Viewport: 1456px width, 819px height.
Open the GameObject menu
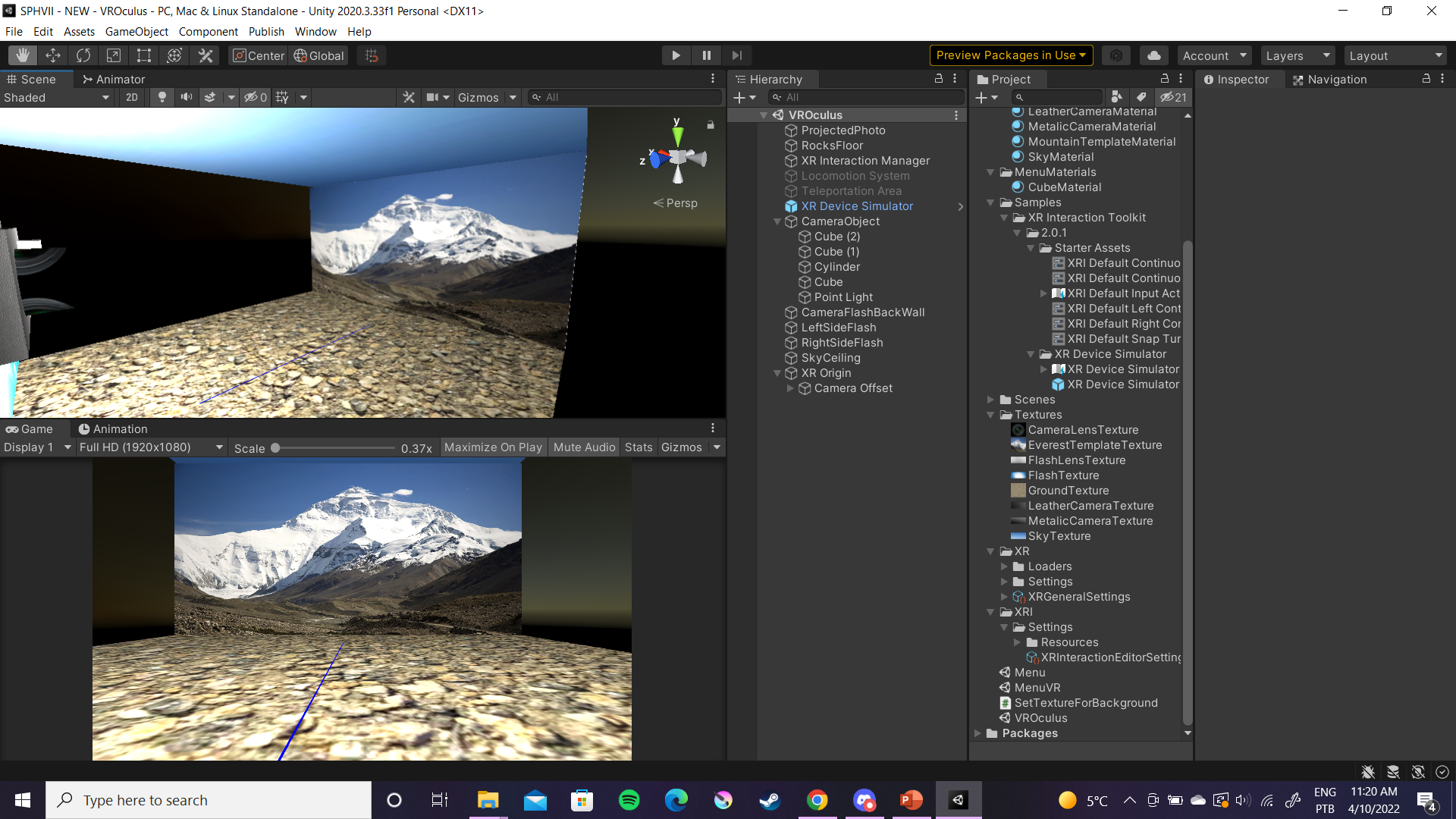(136, 32)
